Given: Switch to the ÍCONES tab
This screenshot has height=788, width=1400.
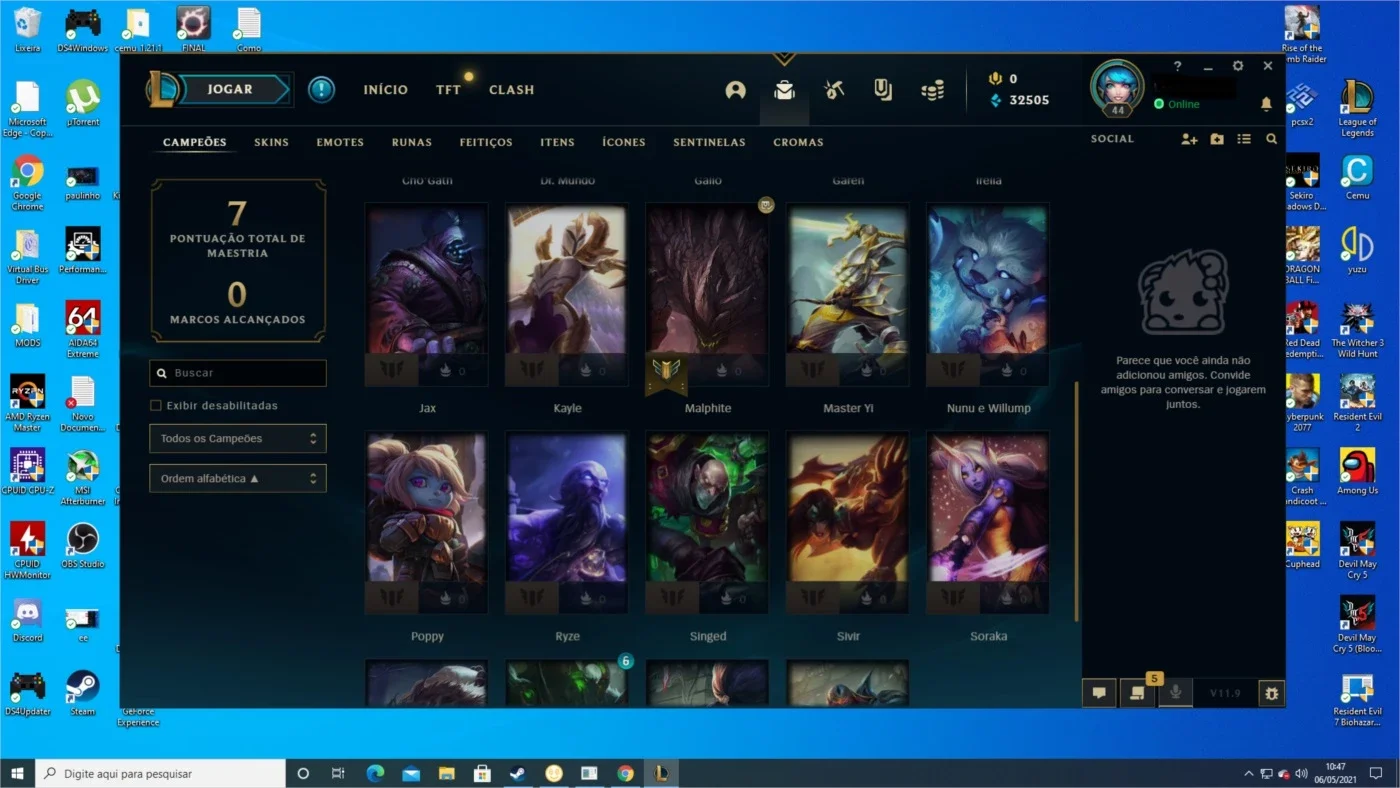Looking at the screenshot, I should (x=624, y=142).
